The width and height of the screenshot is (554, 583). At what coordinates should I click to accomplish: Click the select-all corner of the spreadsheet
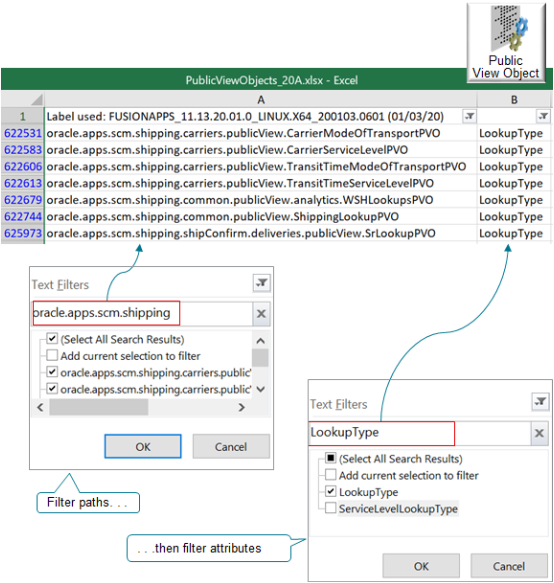pyautogui.click(x=23, y=99)
